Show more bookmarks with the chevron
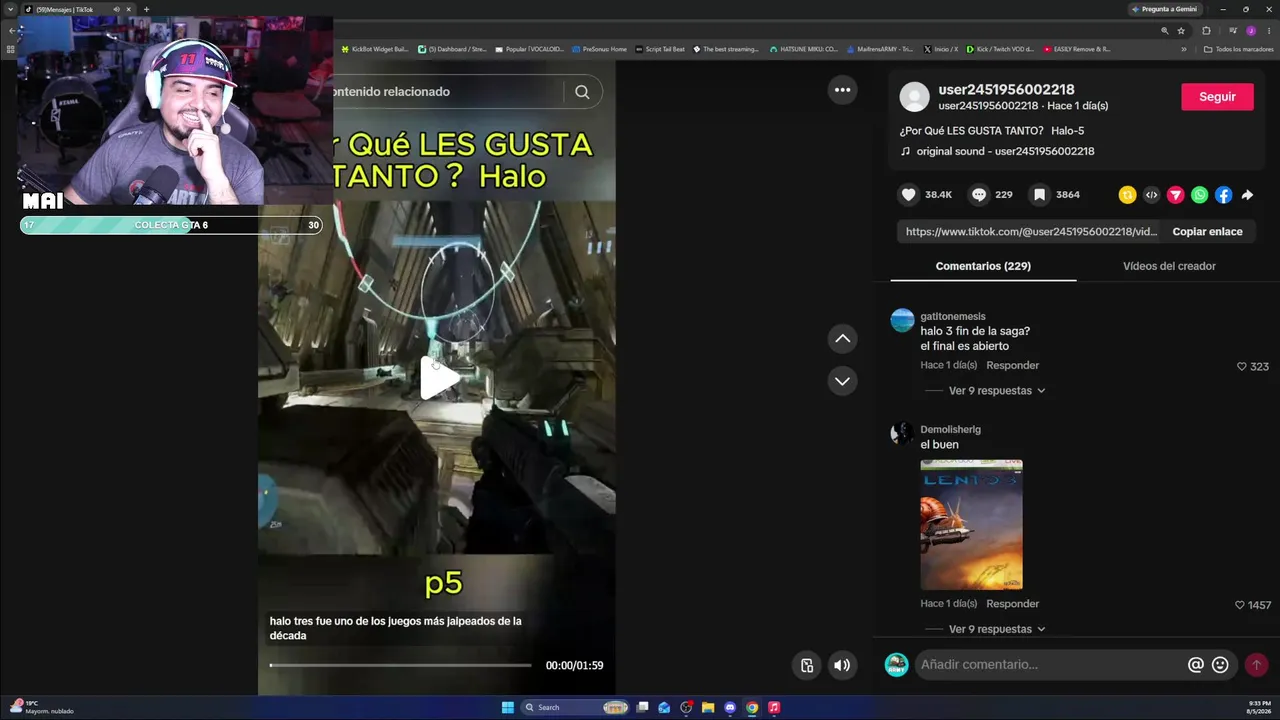1280x720 pixels. pos(1184,49)
